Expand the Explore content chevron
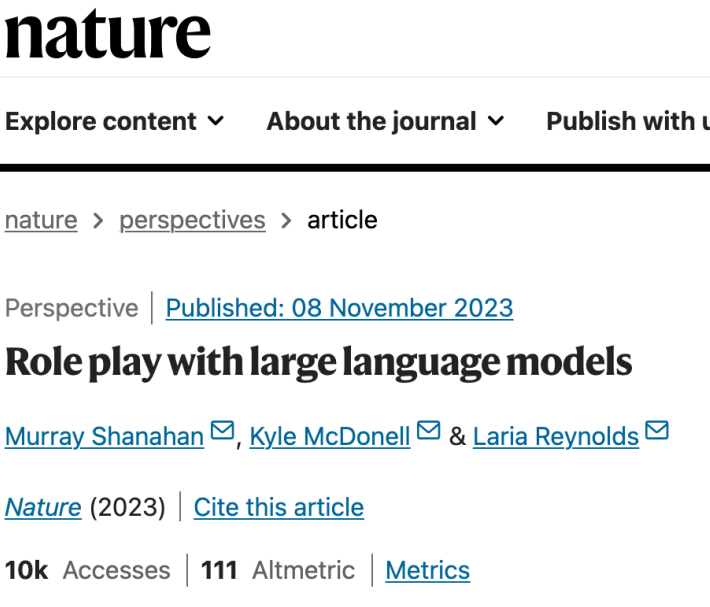The height and width of the screenshot is (607, 710). click(x=216, y=122)
